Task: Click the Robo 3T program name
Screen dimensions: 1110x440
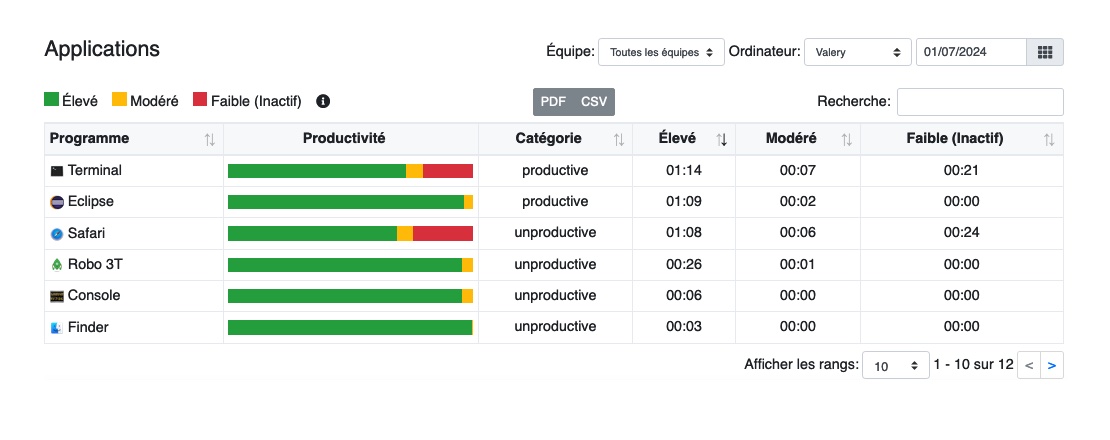Action: coord(96,265)
